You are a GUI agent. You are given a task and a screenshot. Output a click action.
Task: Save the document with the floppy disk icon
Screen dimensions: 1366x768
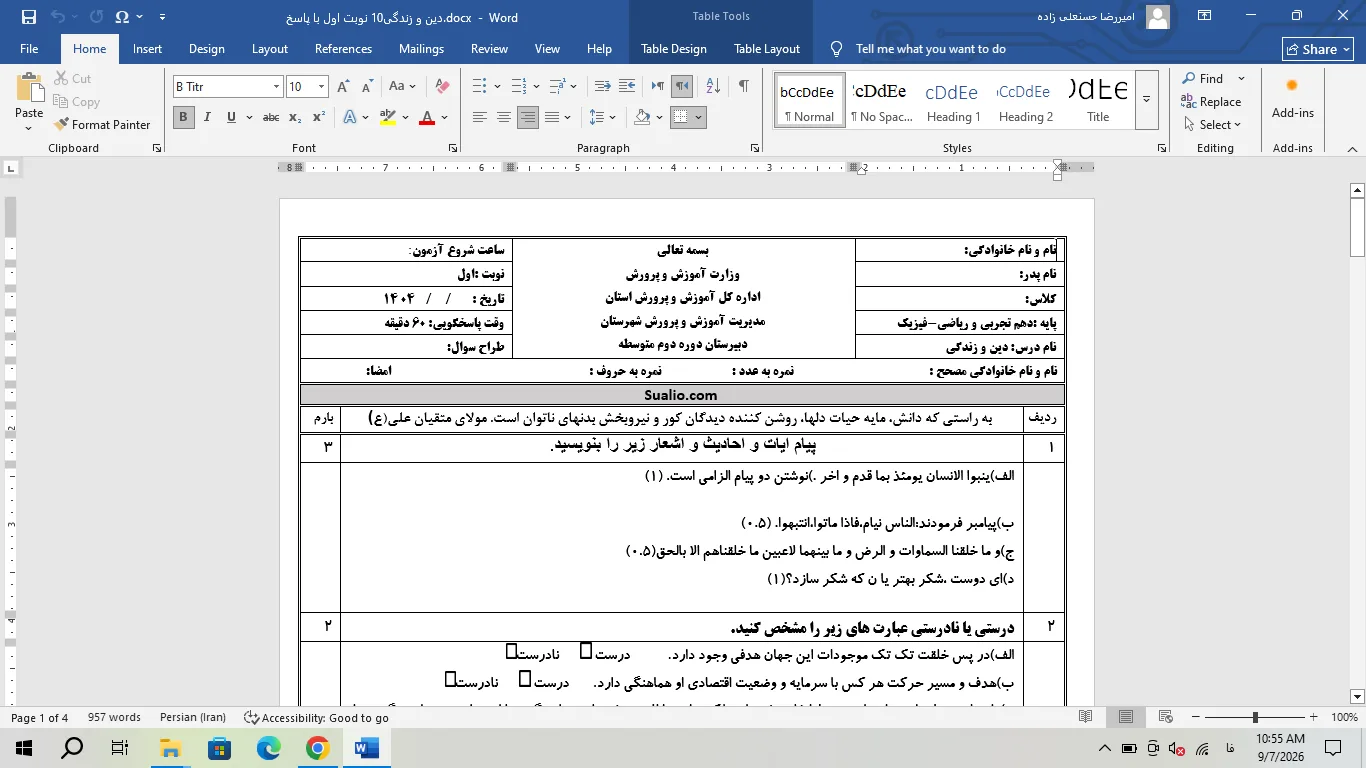coord(28,17)
